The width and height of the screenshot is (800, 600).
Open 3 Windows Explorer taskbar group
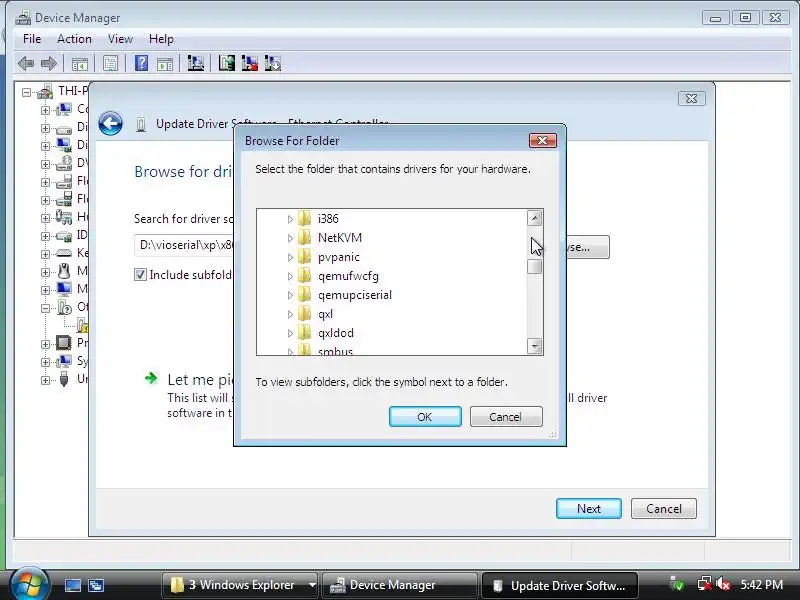point(241,585)
